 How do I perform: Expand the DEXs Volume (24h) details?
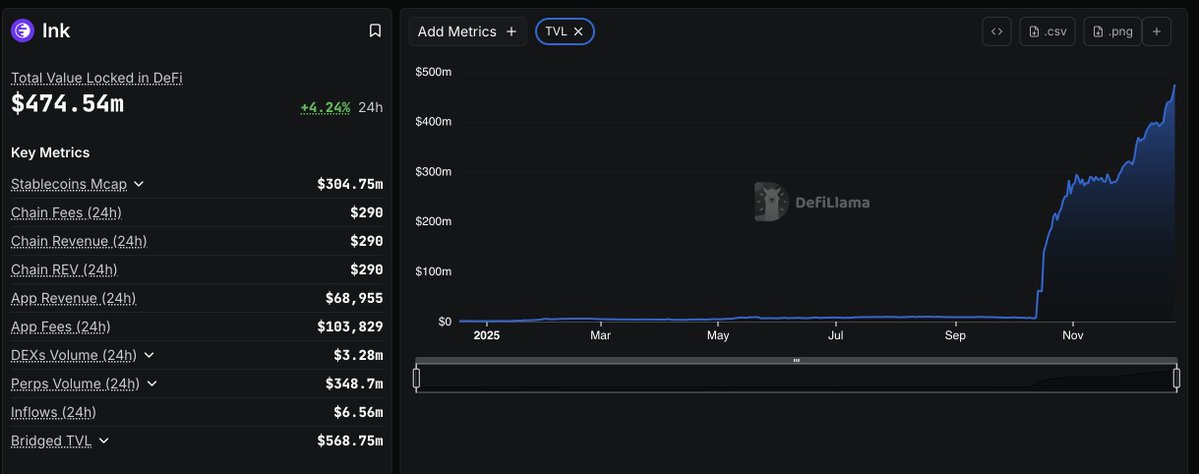(x=148, y=355)
